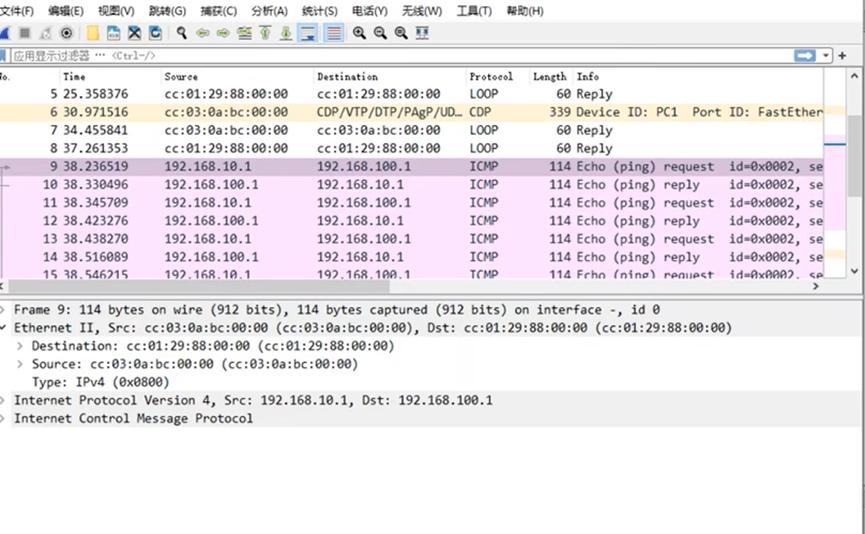Go back in packet history
The image size is (865, 534).
click(202, 33)
